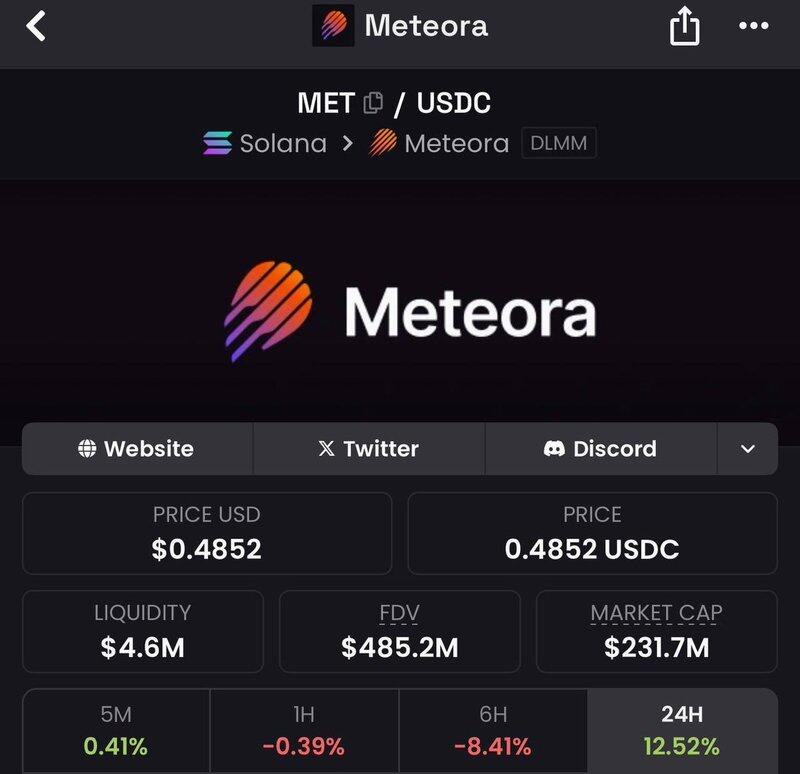The image size is (800, 774).
Task: Tap the Meteora logo in header title
Action: (333, 26)
